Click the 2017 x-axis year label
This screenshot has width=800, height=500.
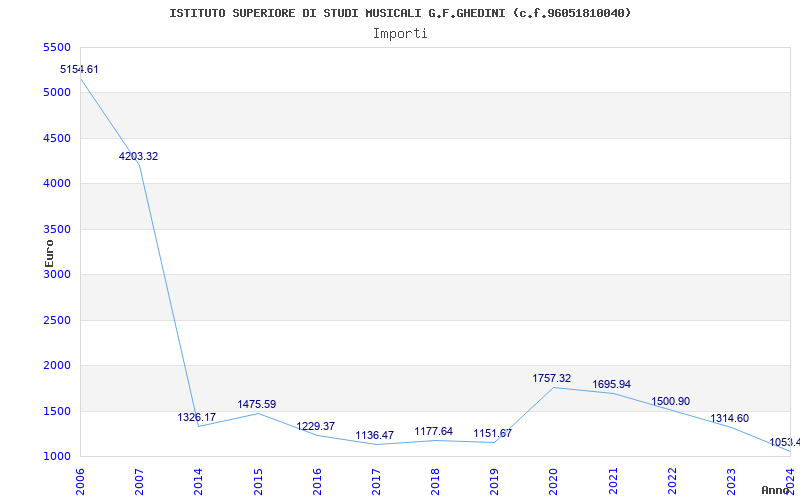pos(376,481)
